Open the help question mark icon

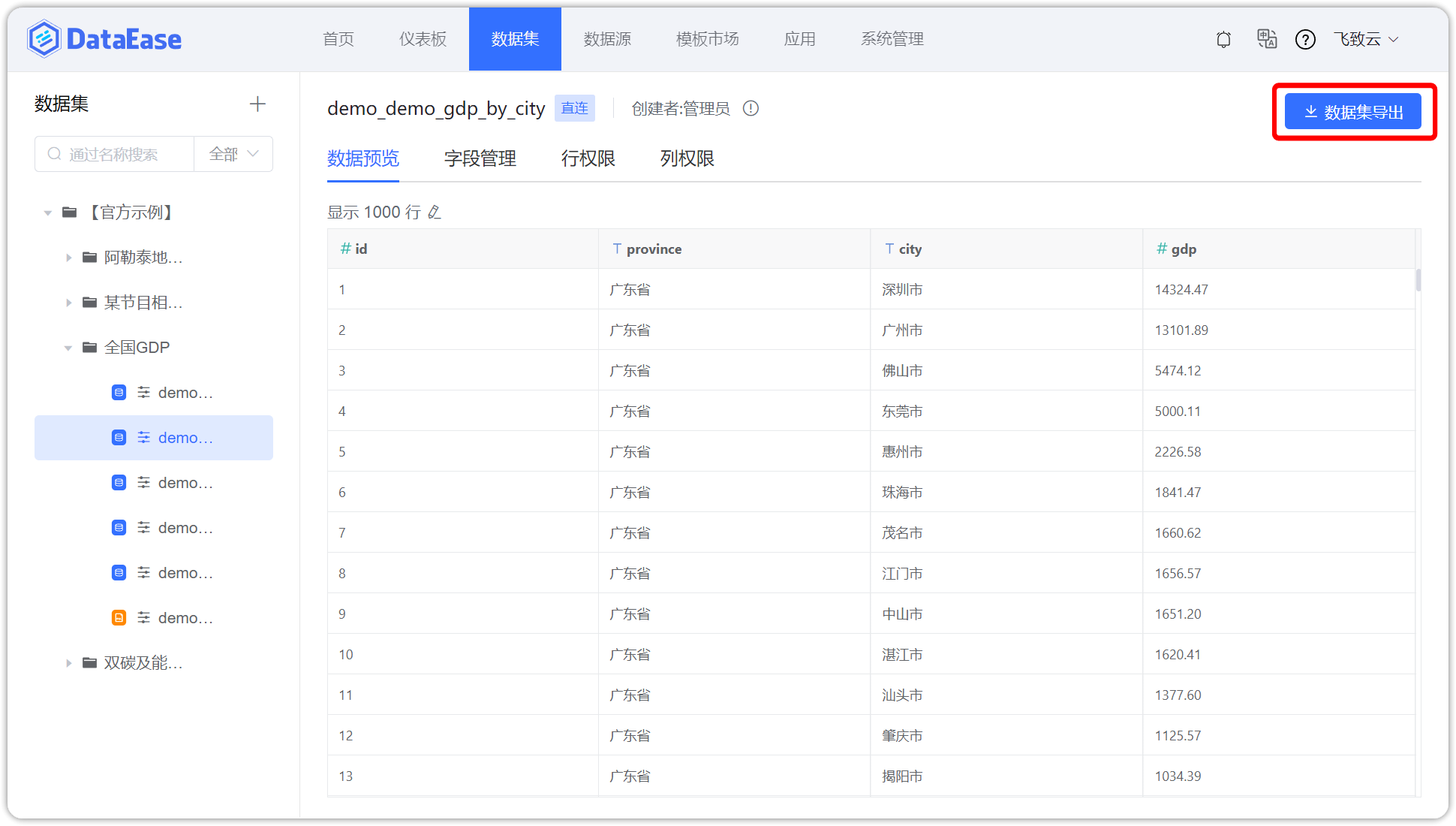click(x=1305, y=39)
